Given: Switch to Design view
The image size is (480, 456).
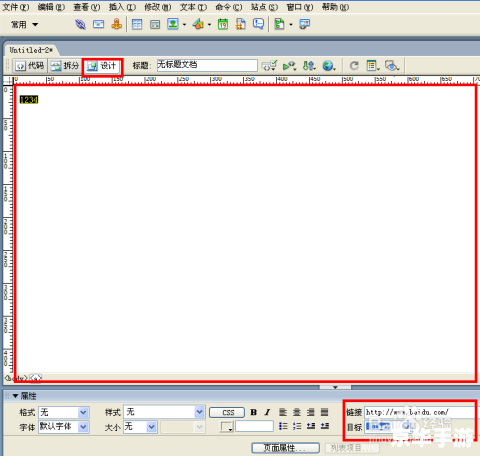Looking at the screenshot, I should pos(102,66).
